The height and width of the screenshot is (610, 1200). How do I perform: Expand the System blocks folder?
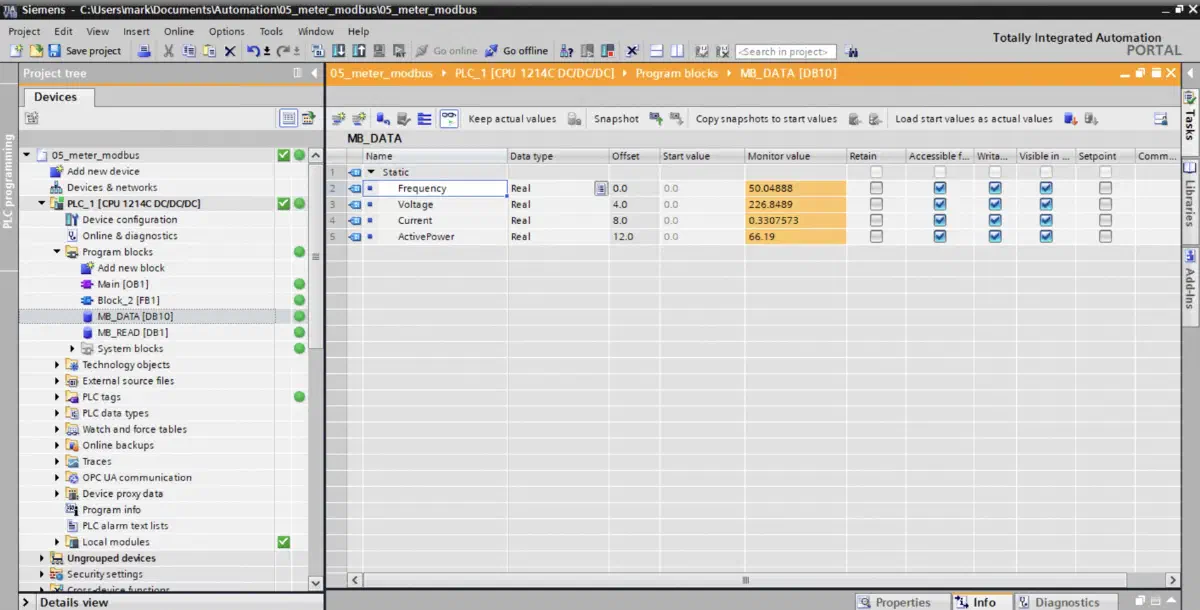[73, 349]
